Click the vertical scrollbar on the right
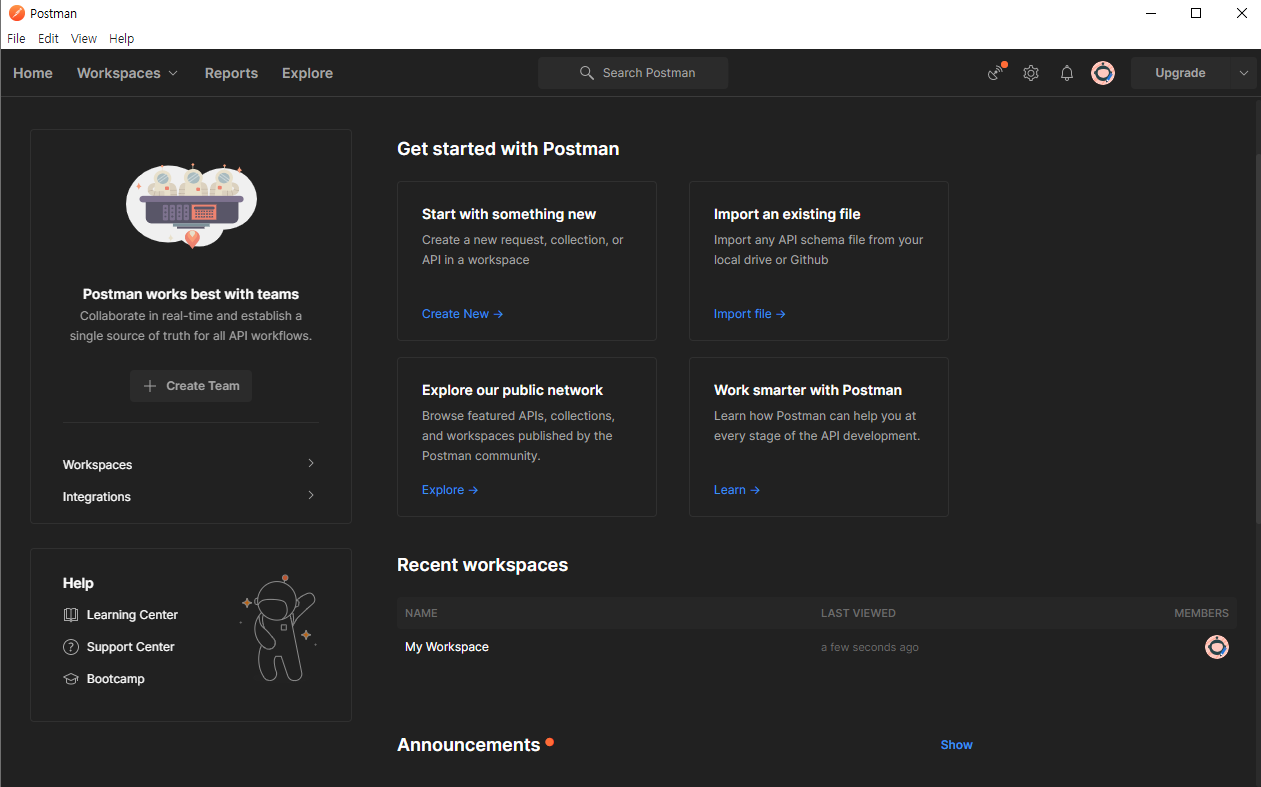This screenshot has height=787, width=1261. click(1257, 340)
